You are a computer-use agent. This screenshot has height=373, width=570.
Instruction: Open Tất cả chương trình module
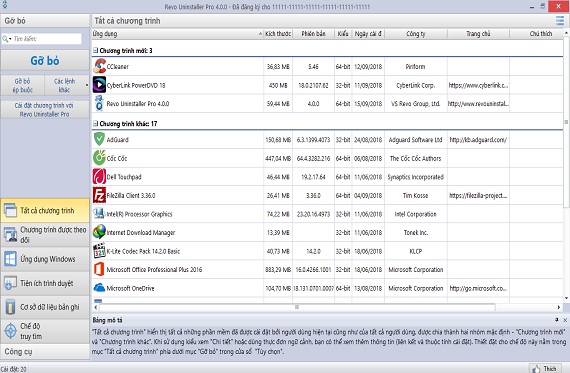pyautogui.click(x=45, y=210)
